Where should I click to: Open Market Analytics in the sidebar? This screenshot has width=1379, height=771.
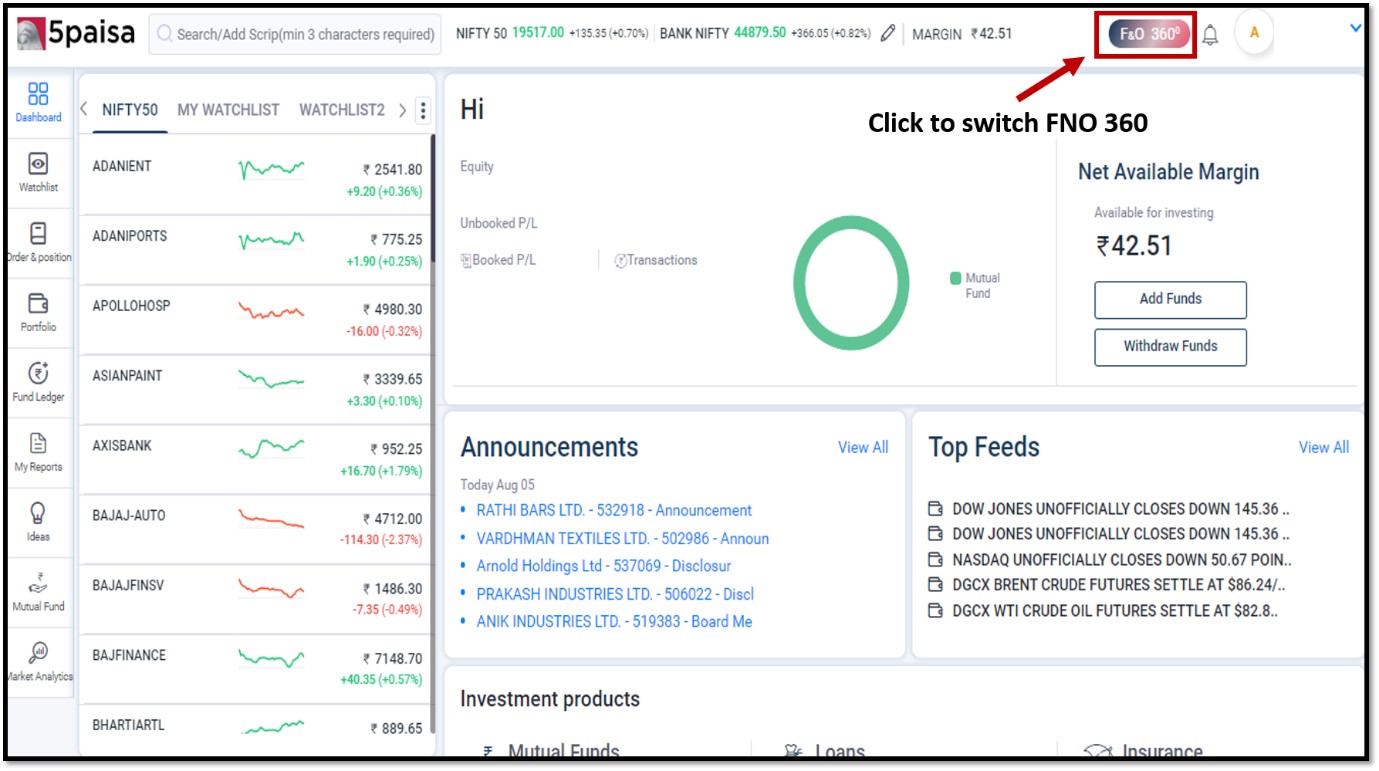(x=38, y=663)
